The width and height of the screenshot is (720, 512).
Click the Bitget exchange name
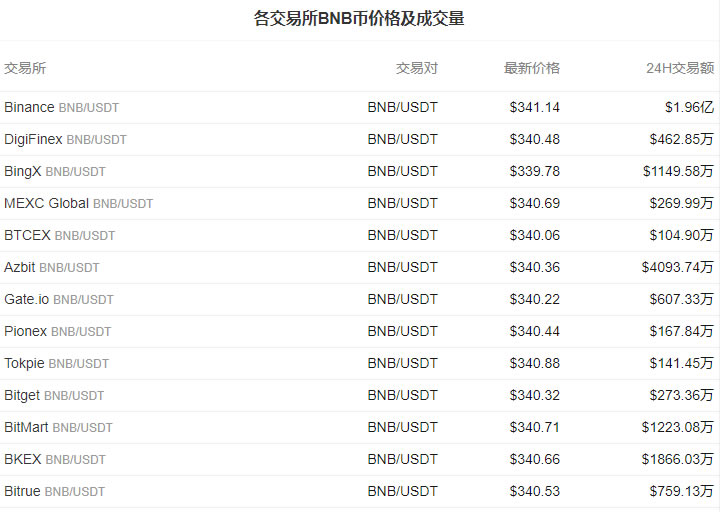coord(22,395)
